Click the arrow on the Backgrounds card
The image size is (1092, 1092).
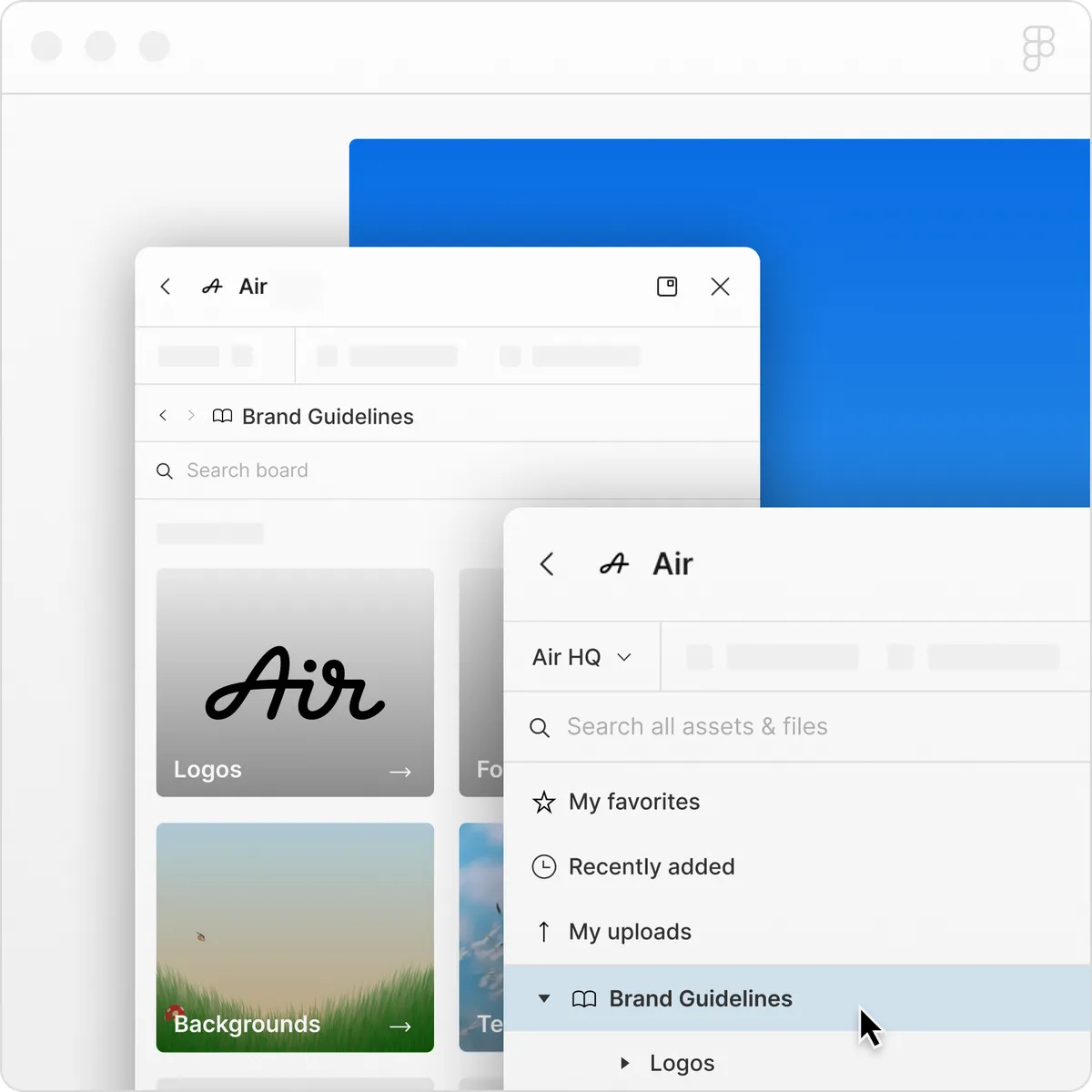400,1026
